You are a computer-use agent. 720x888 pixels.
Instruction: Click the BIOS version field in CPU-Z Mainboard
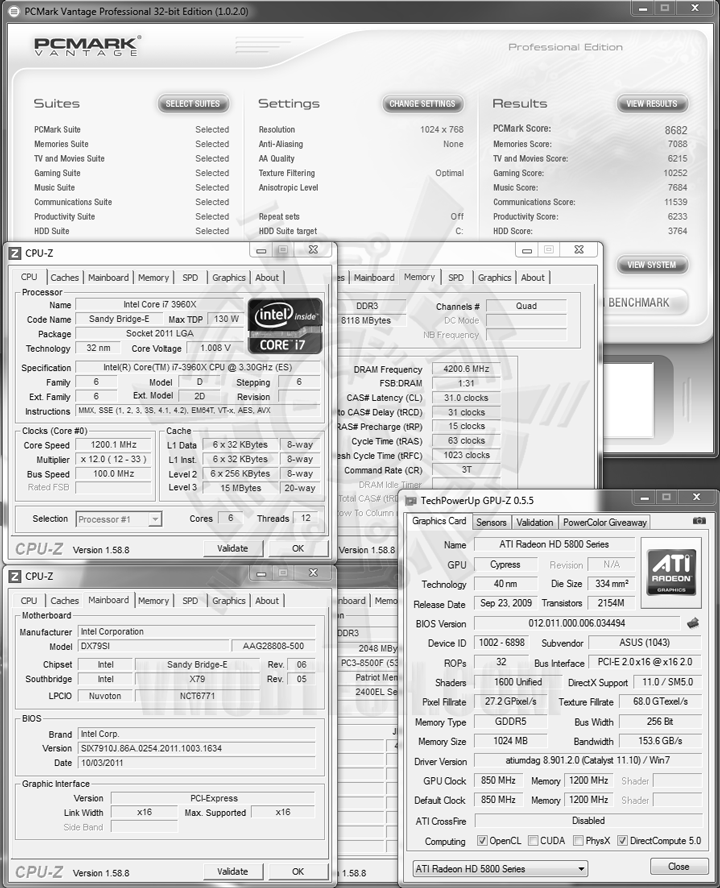pyautogui.click(x=196, y=748)
